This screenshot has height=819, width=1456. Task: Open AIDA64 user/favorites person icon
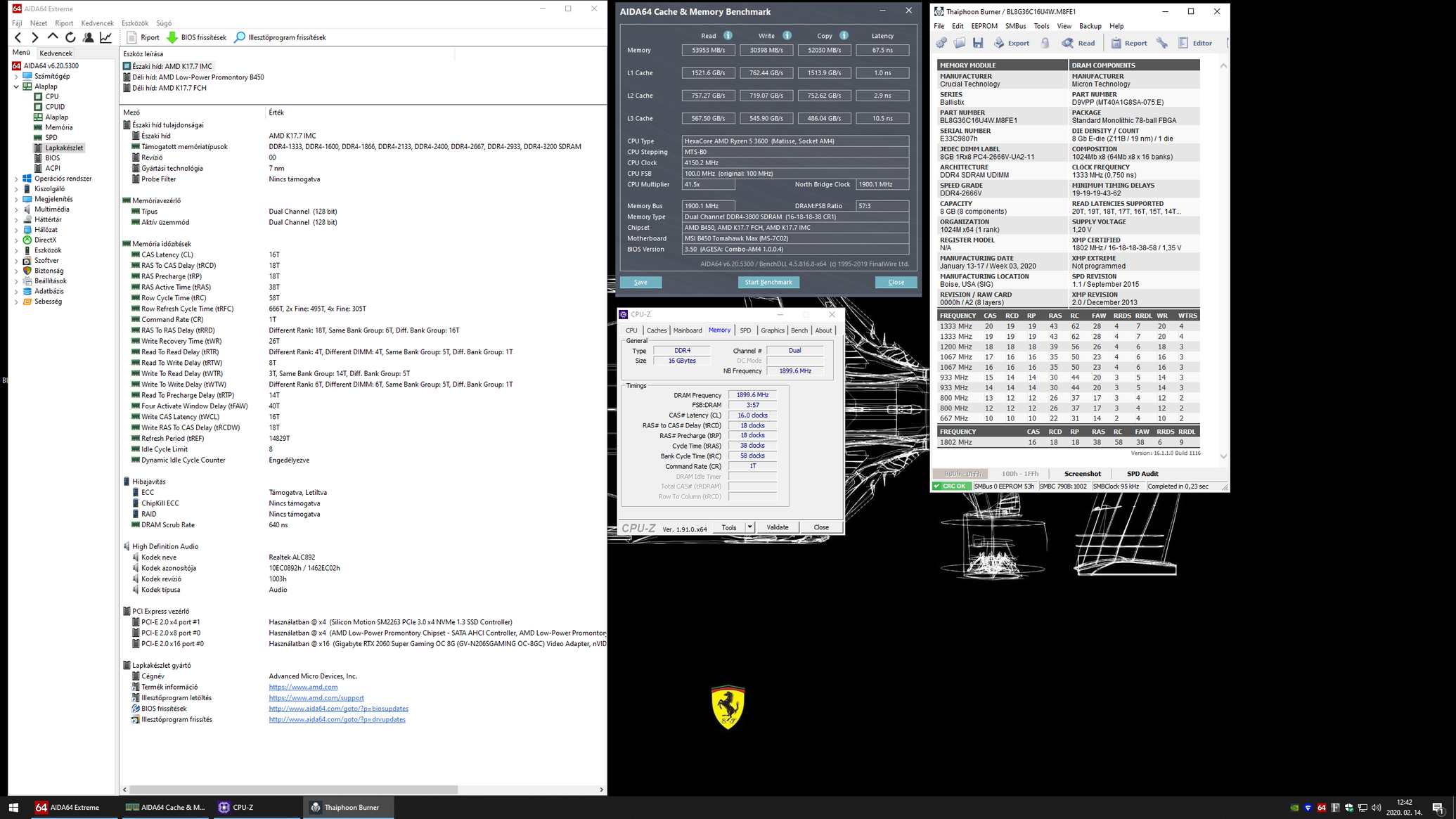tap(88, 37)
